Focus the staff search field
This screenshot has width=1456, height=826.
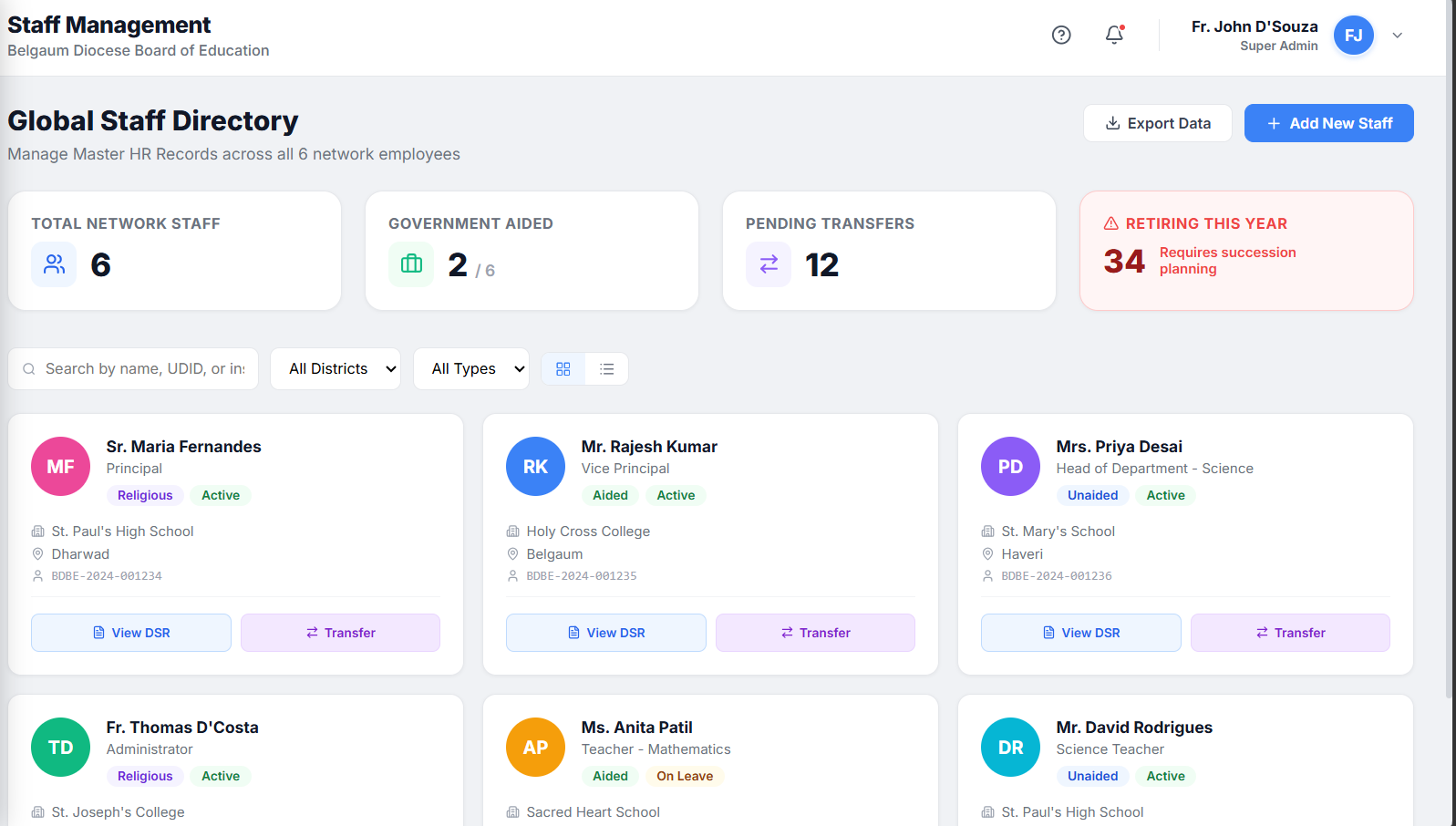133,368
